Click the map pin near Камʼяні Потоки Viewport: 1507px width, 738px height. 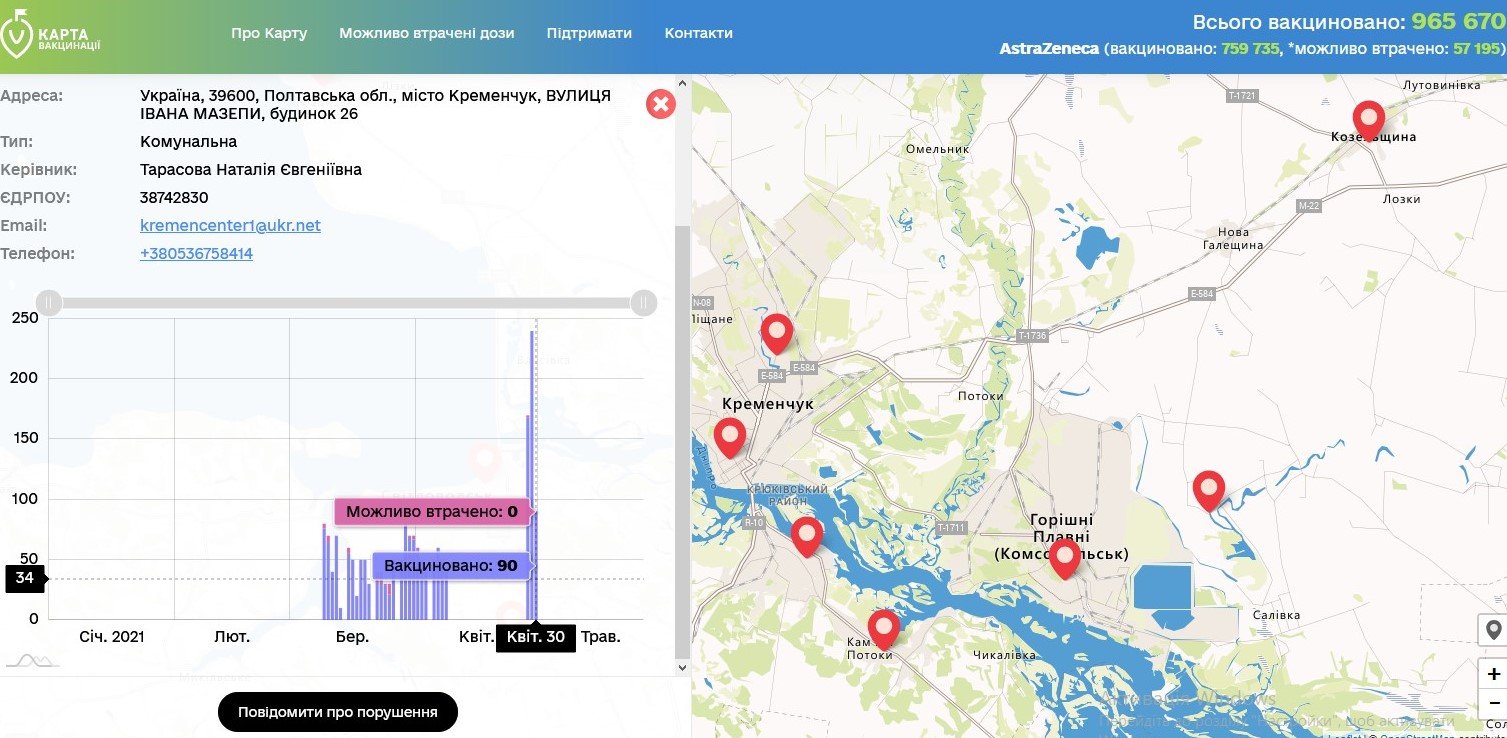tap(883, 628)
